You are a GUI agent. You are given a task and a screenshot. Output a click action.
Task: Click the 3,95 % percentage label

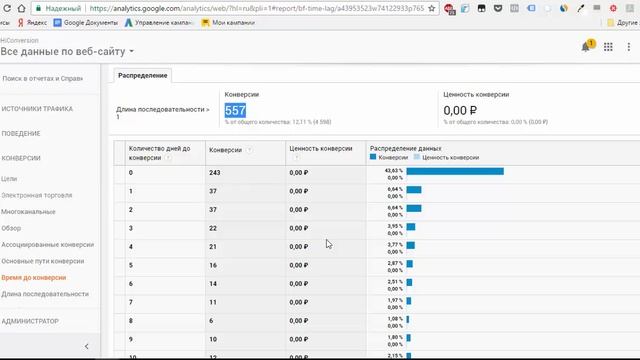click(395, 226)
